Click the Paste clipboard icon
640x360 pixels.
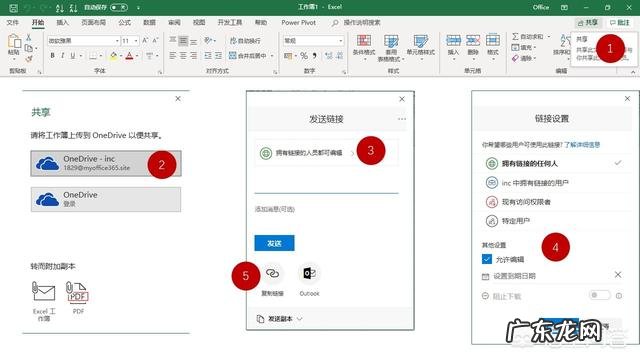pos(14,42)
